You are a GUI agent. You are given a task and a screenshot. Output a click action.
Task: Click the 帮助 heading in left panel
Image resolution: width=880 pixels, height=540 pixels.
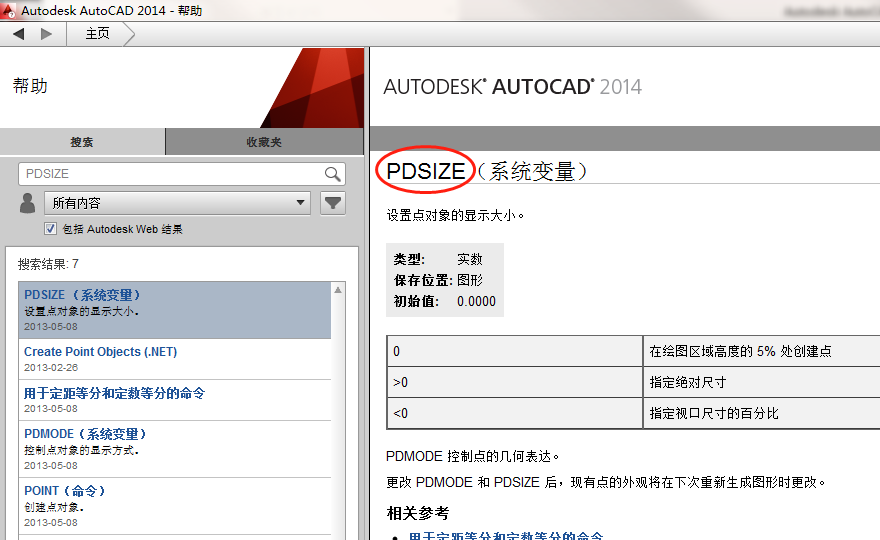pos(30,86)
